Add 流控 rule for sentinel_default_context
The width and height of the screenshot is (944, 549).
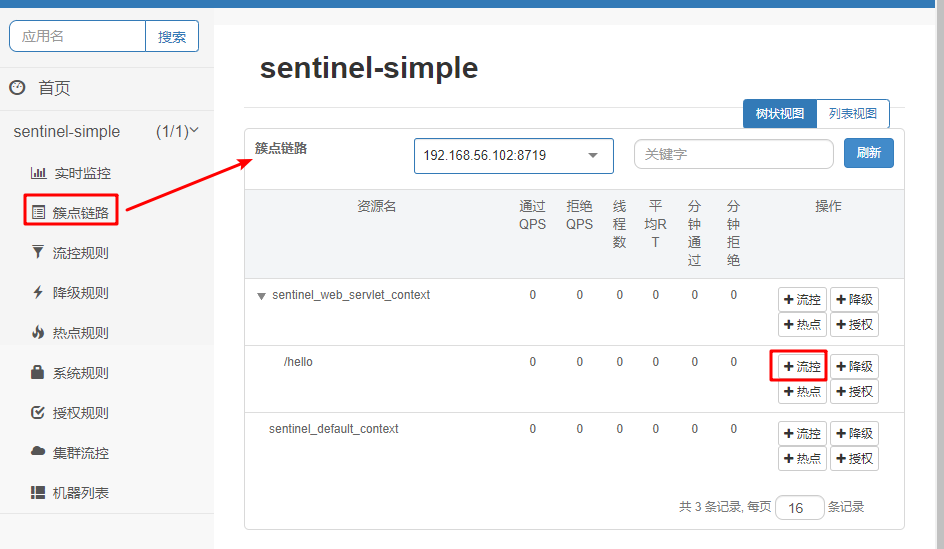coord(802,433)
